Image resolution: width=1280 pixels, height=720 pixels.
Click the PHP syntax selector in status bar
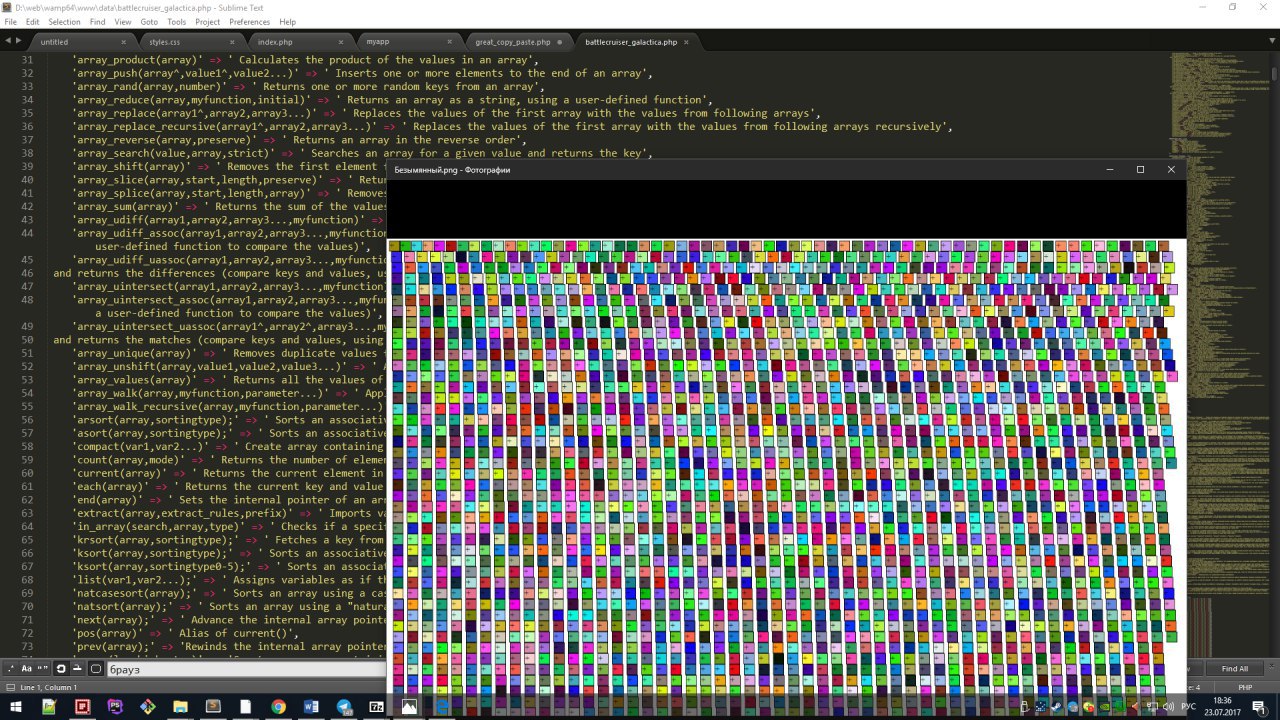tap(1245, 687)
